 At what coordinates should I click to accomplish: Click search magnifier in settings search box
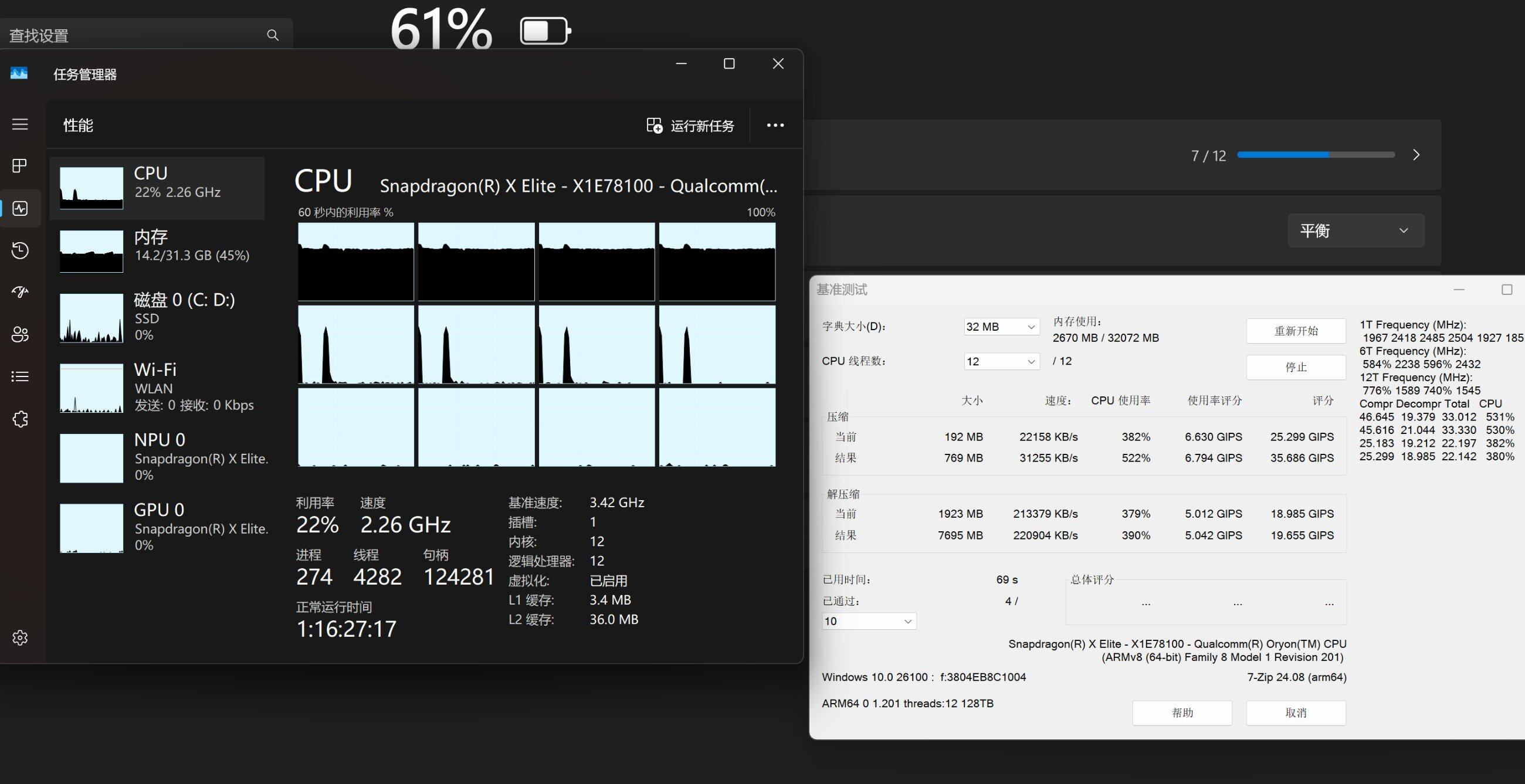point(272,35)
